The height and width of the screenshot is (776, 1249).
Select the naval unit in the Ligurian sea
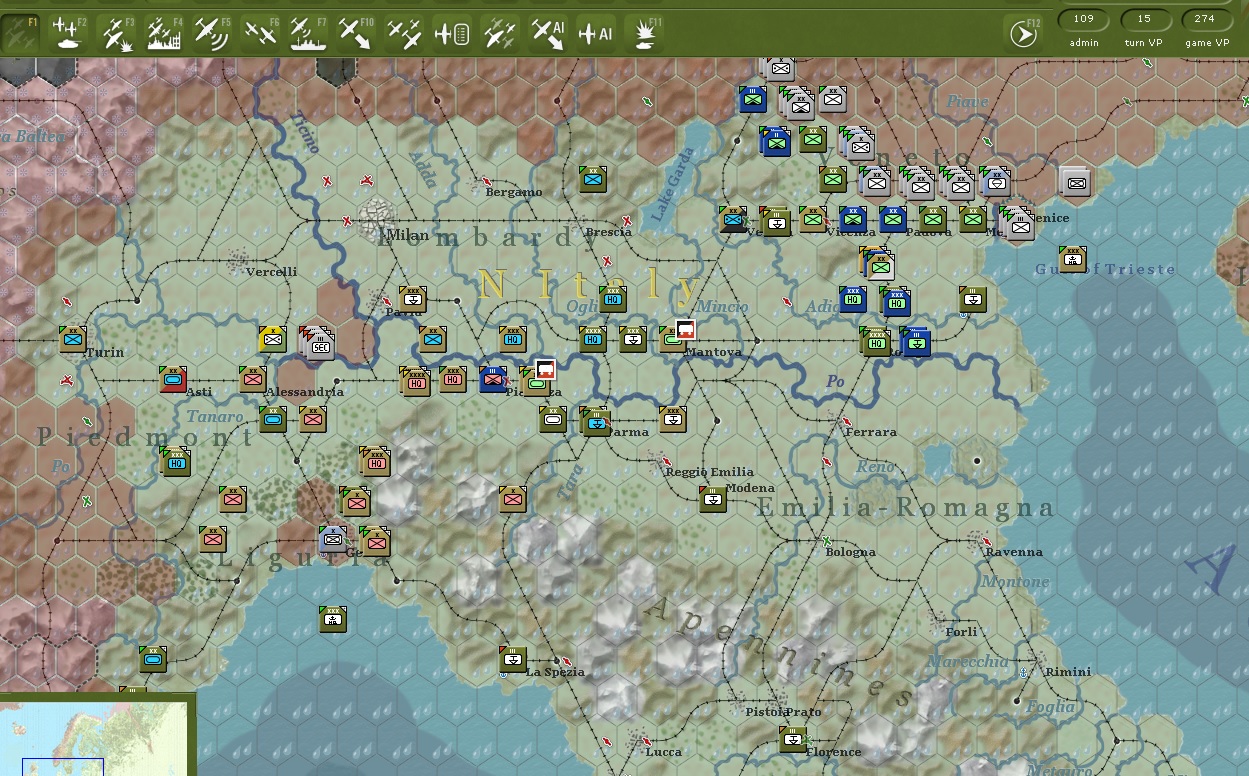coord(332,619)
